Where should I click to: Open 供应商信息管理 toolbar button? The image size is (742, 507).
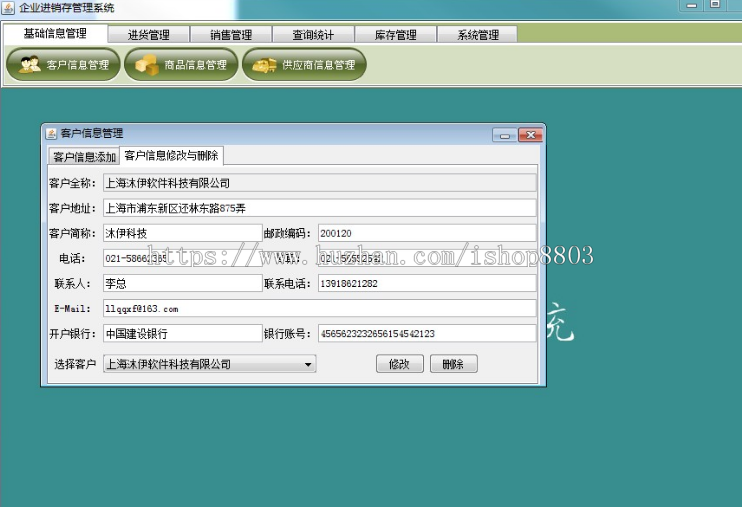[304, 65]
